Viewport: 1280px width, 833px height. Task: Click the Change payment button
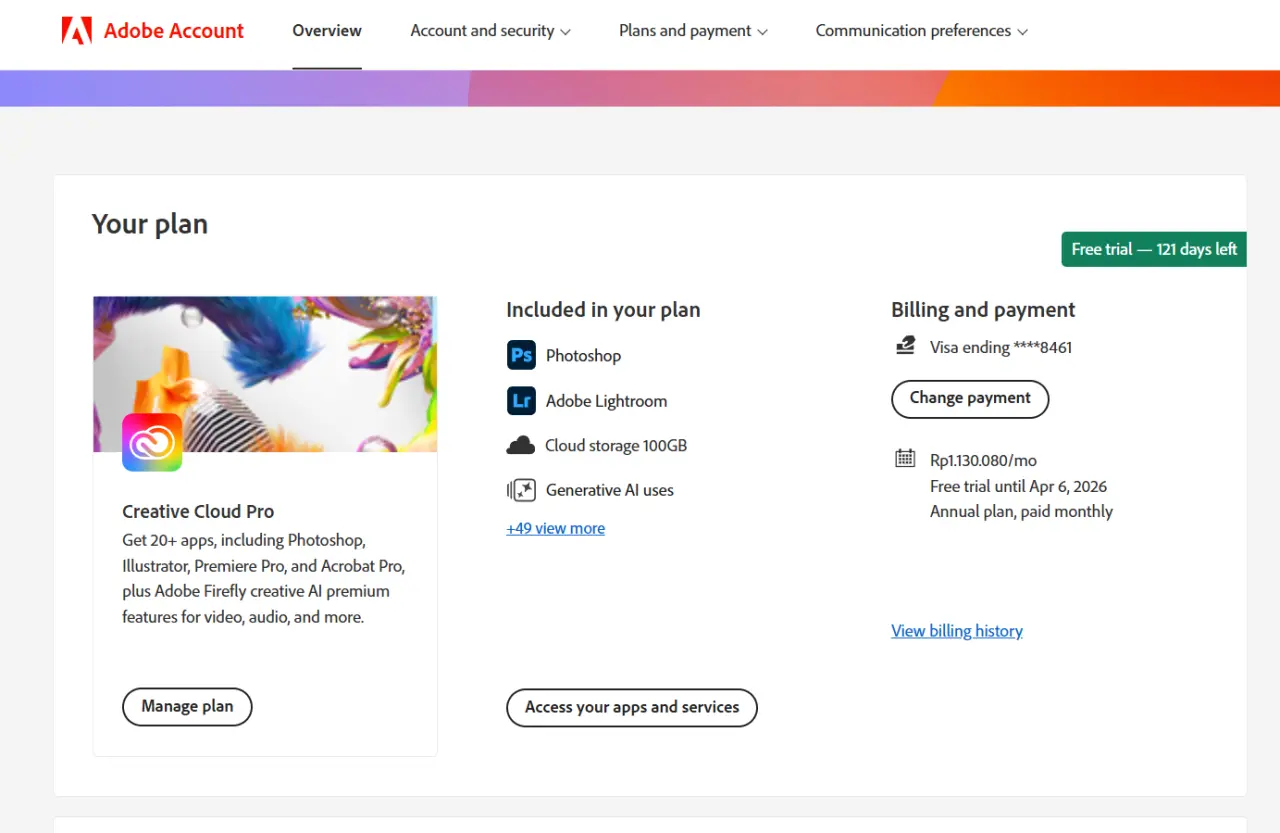[x=970, y=398]
